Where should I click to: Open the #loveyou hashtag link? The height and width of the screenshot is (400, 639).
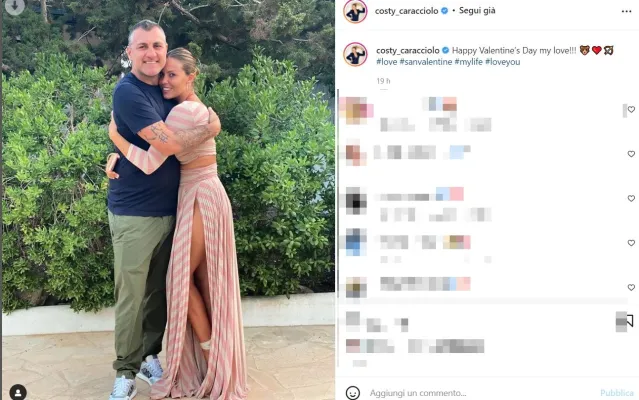click(502, 62)
